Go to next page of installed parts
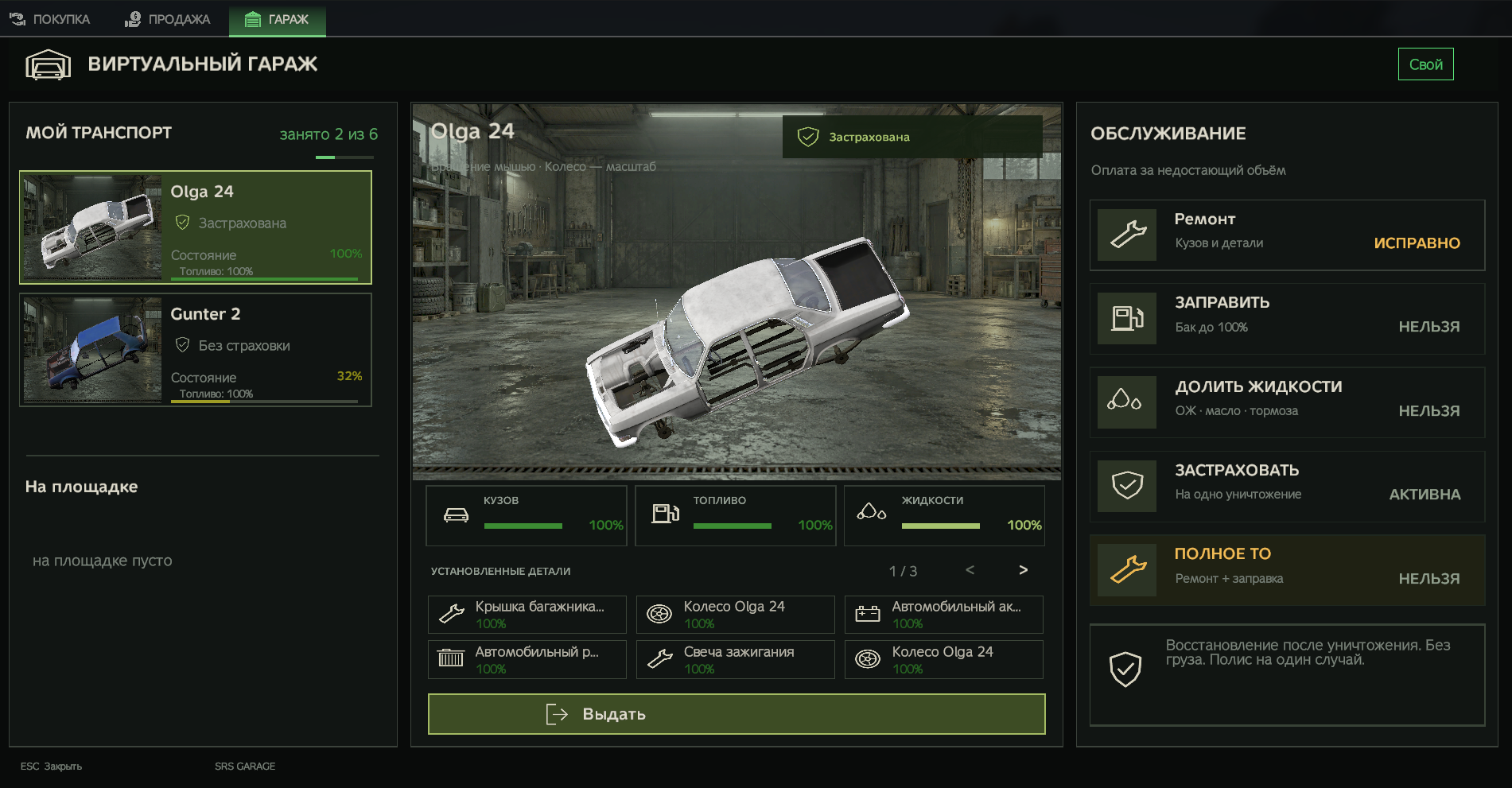Image resolution: width=1512 pixels, height=788 pixels. click(x=1023, y=570)
